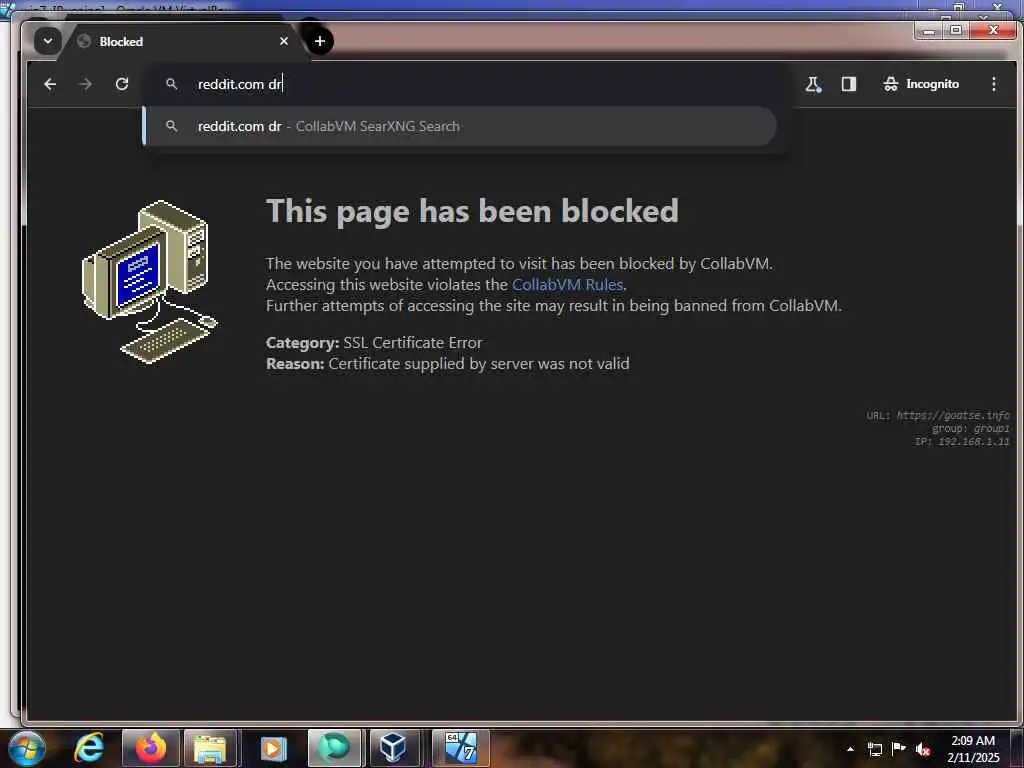This screenshot has width=1024, height=768.
Task: Click the retro computer illustration
Action: coord(150,282)
